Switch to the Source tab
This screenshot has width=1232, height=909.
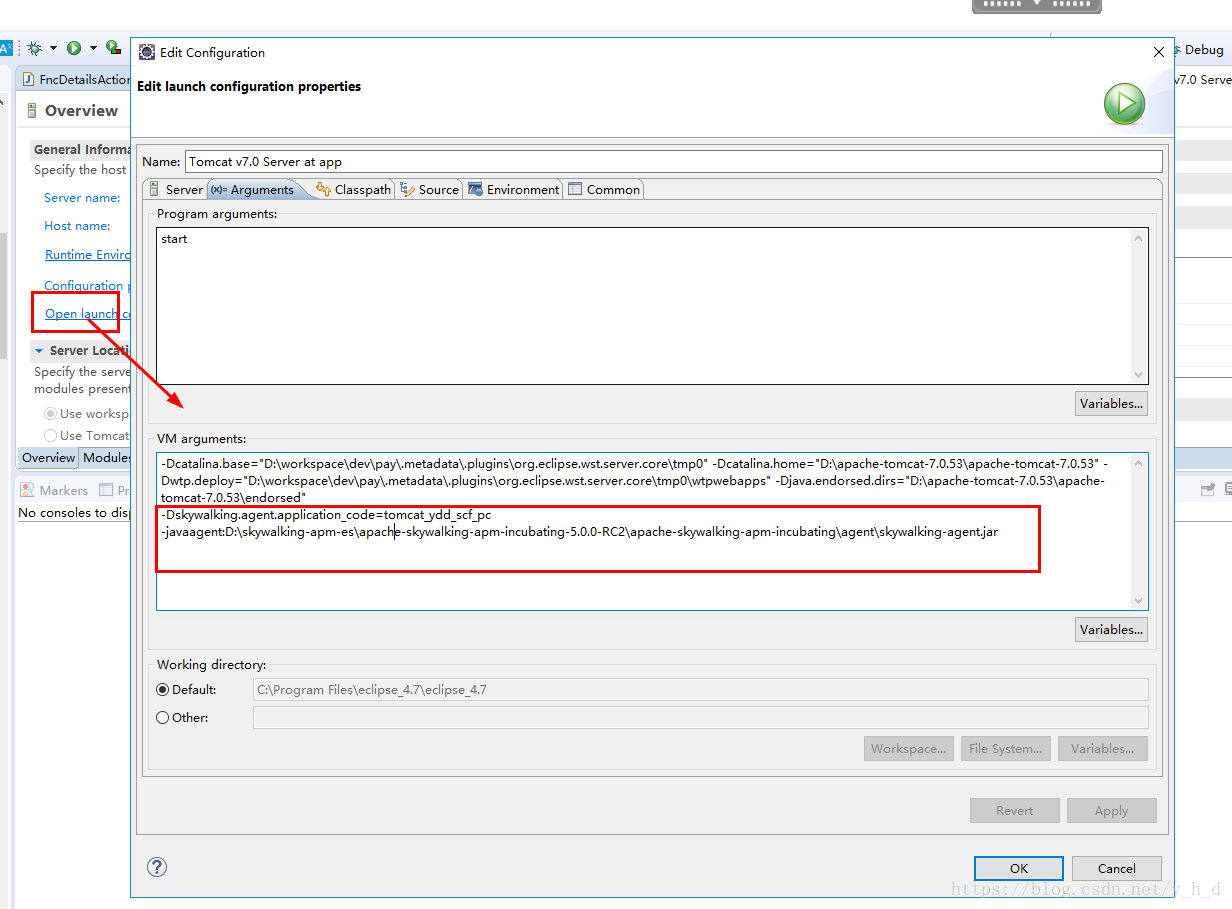click(x=430, y=189)
